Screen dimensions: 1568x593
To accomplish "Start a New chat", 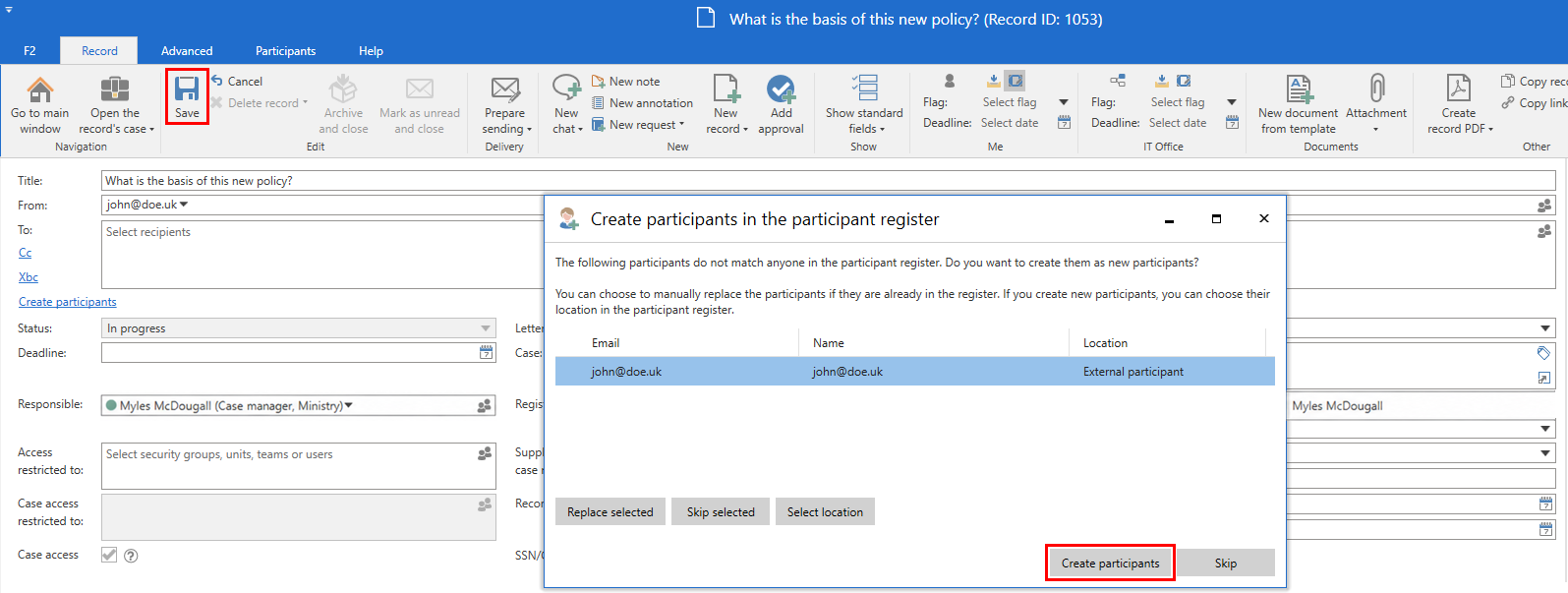I will [x=567, y=104].
